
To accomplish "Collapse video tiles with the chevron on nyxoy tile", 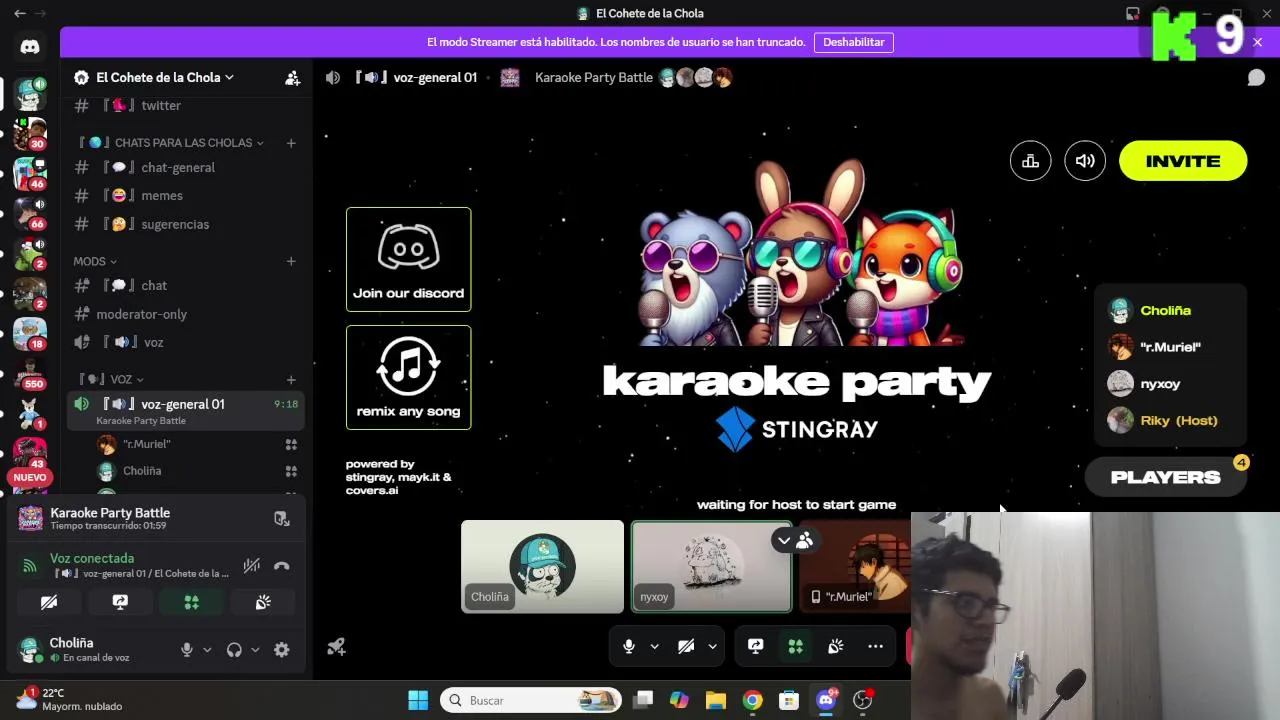I will (x=784, y=541).
